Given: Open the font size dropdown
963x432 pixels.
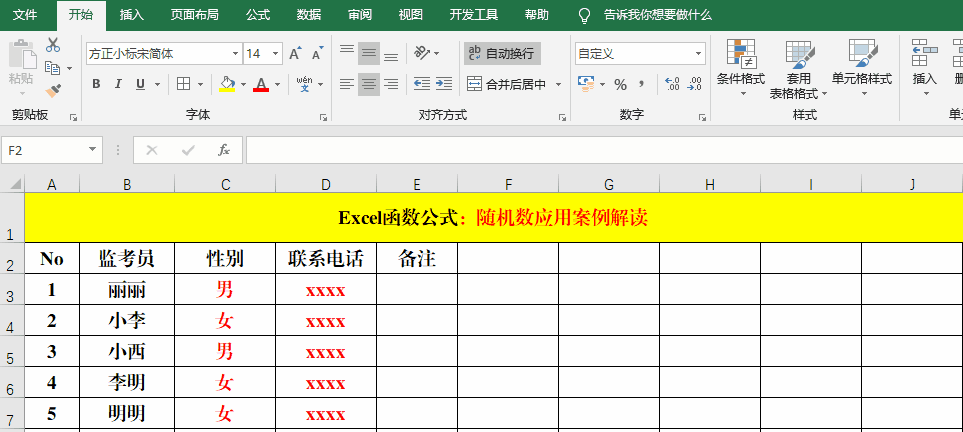Looking at the screenshot, I should [x=276, y=54].
